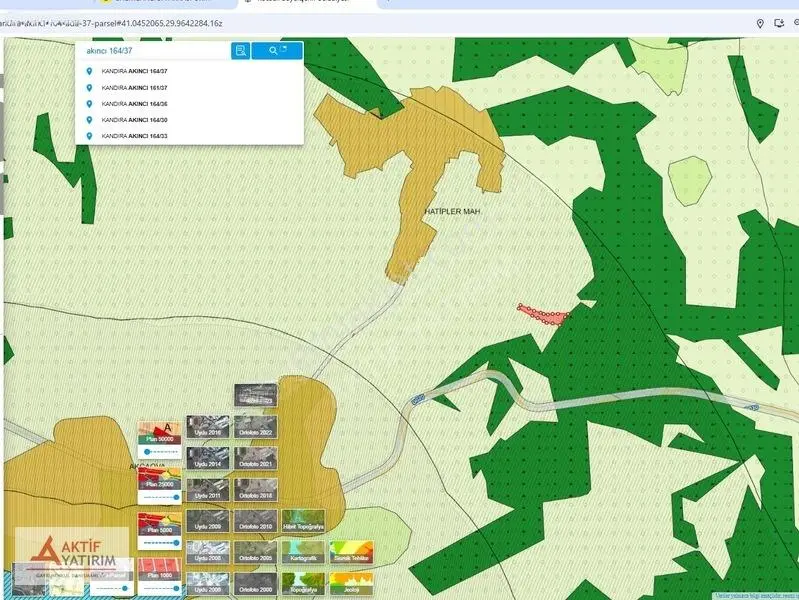Switch basemap to Ortofoto 2018
Screen dimensions: 799x600
[256, 489]
